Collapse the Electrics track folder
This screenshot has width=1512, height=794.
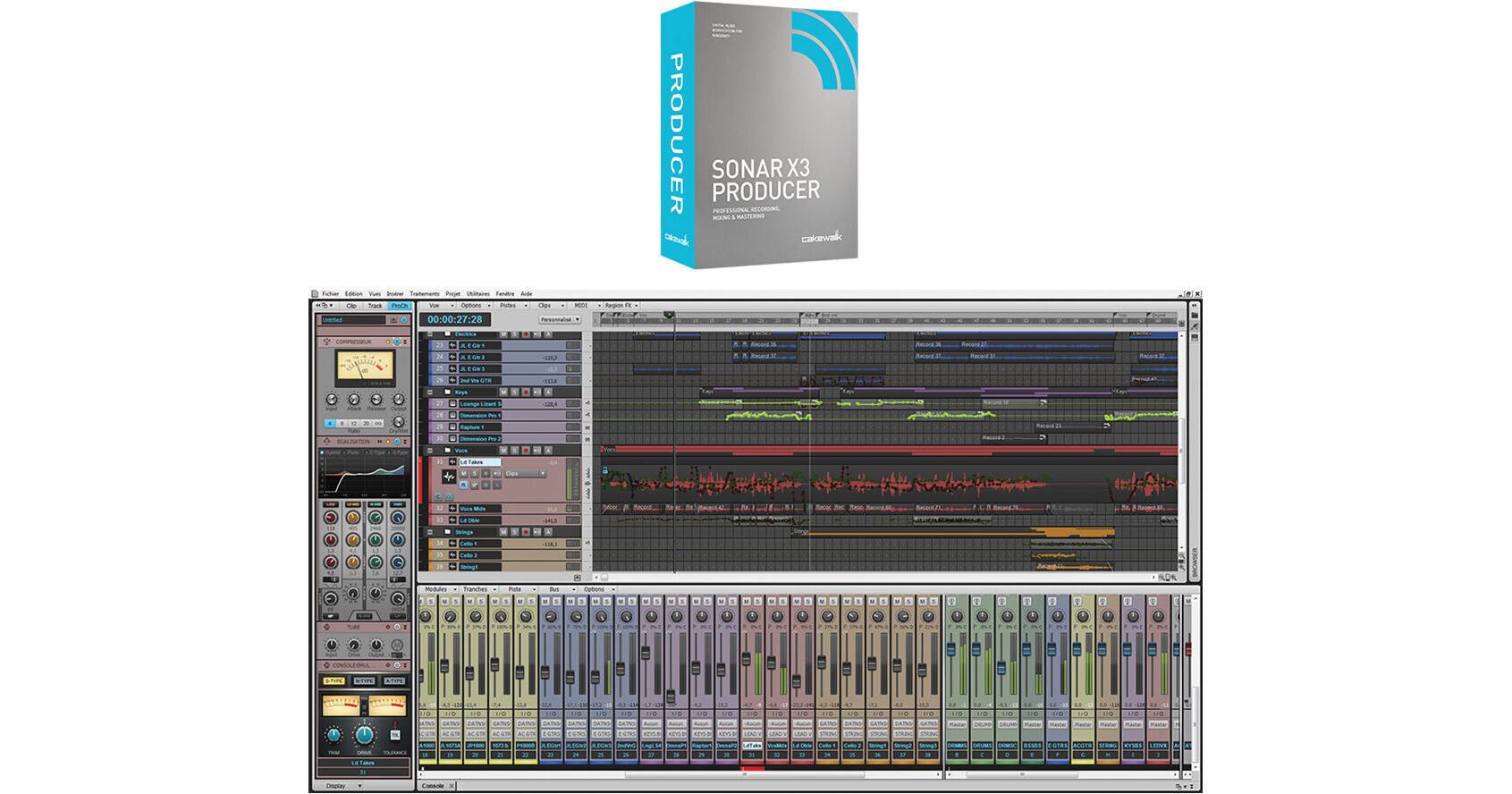pyautogui.click(x=430, y=334)
